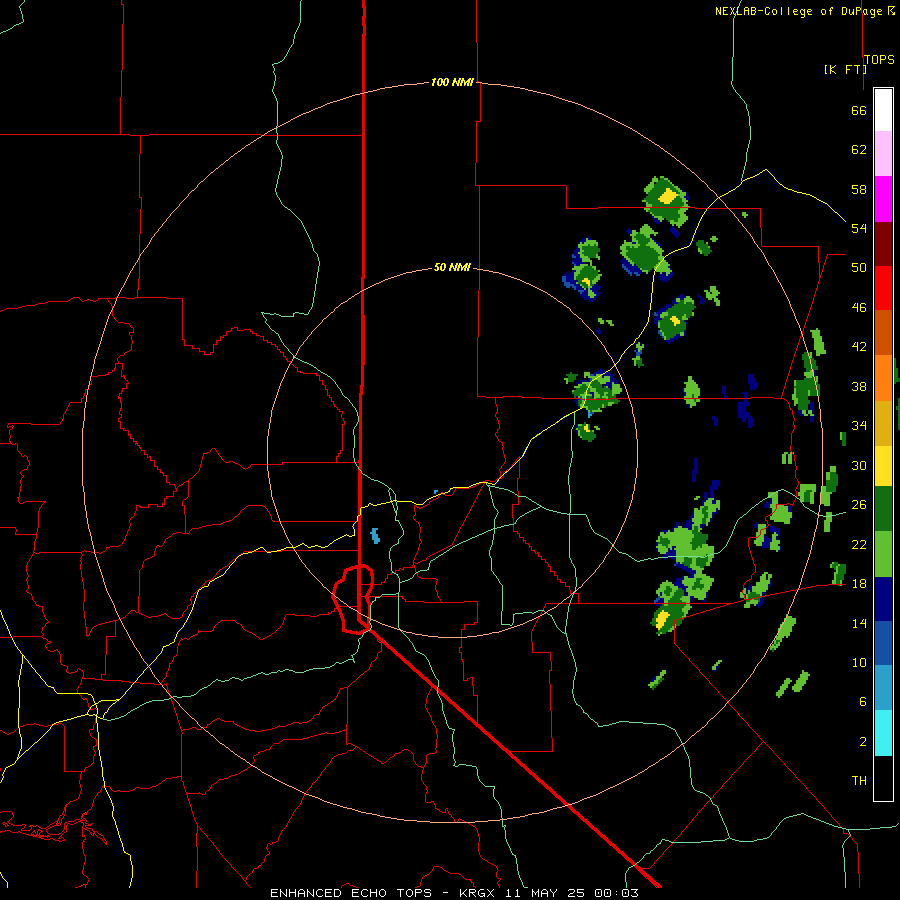Click the navy blue legend swatch

pos(883,599)
